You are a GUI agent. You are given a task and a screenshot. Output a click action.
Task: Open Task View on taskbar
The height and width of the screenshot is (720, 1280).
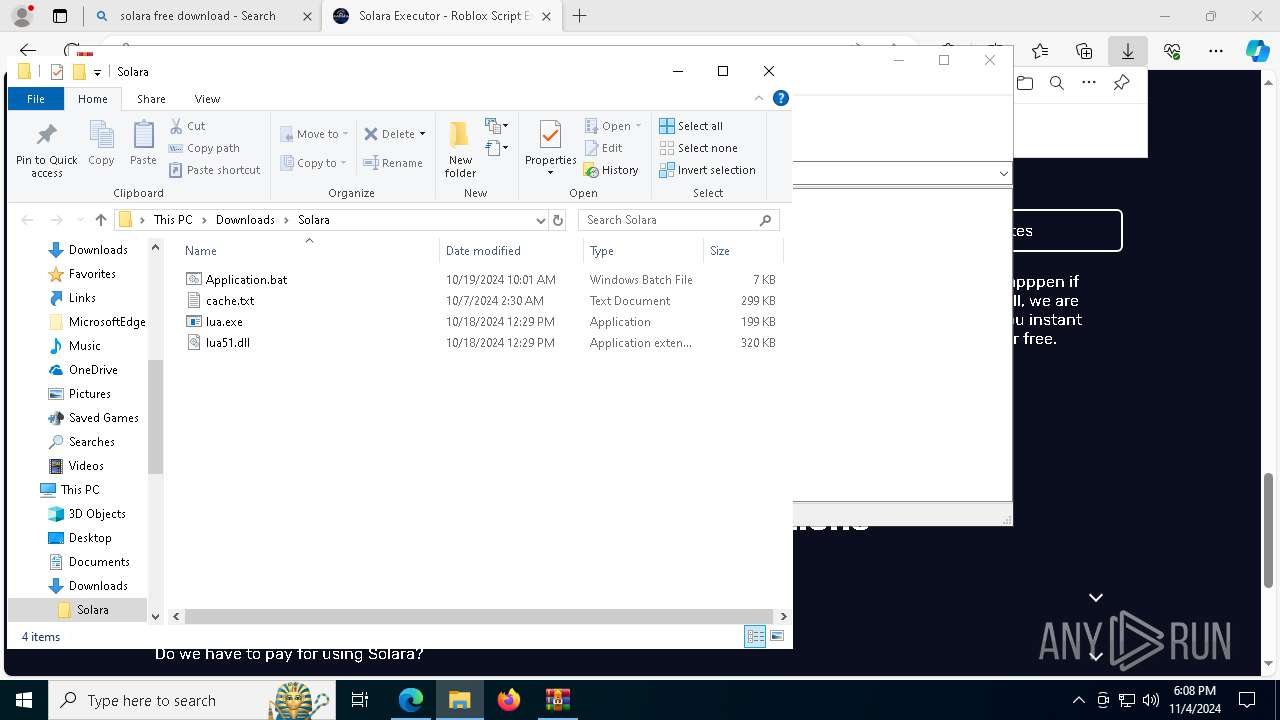(360, 700)
